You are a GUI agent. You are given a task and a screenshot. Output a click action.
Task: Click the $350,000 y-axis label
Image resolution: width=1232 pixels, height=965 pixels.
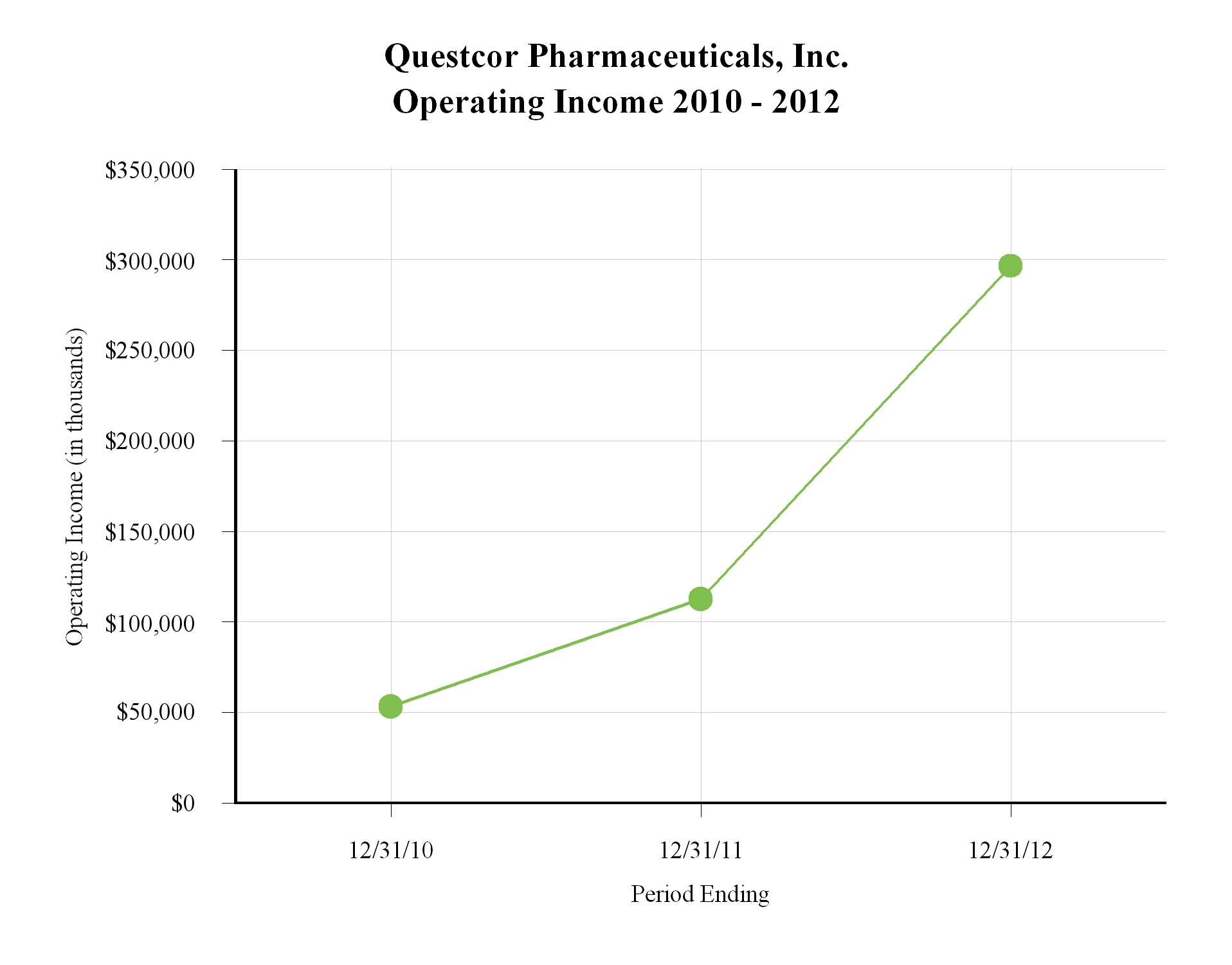click(150, 170)
